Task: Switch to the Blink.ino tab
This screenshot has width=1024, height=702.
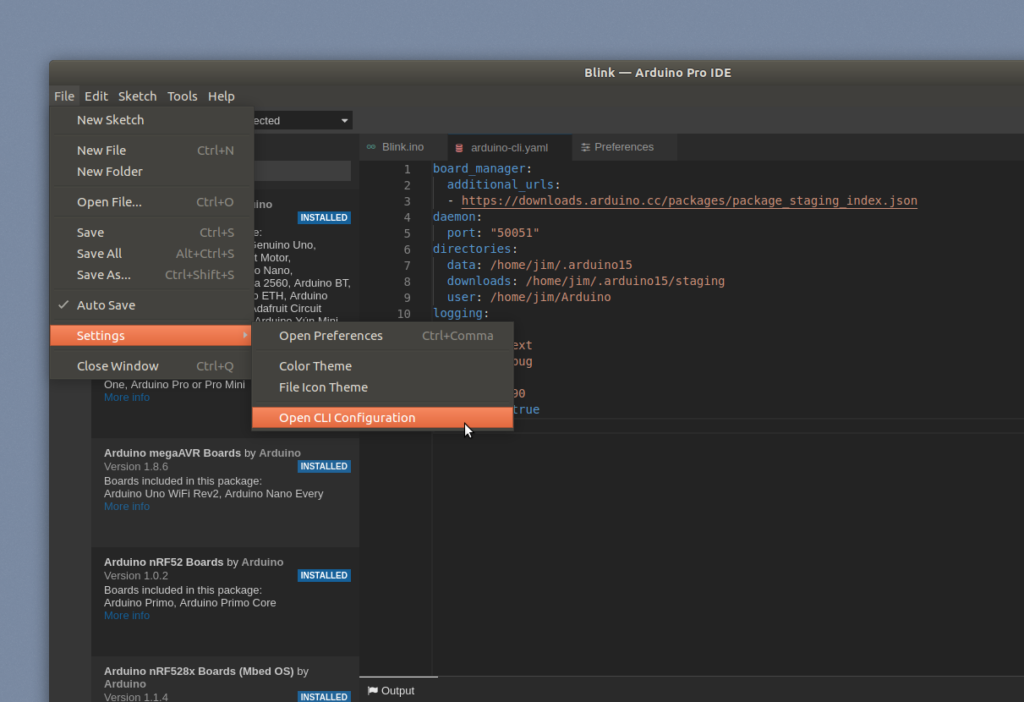Action: coord(403,147)
